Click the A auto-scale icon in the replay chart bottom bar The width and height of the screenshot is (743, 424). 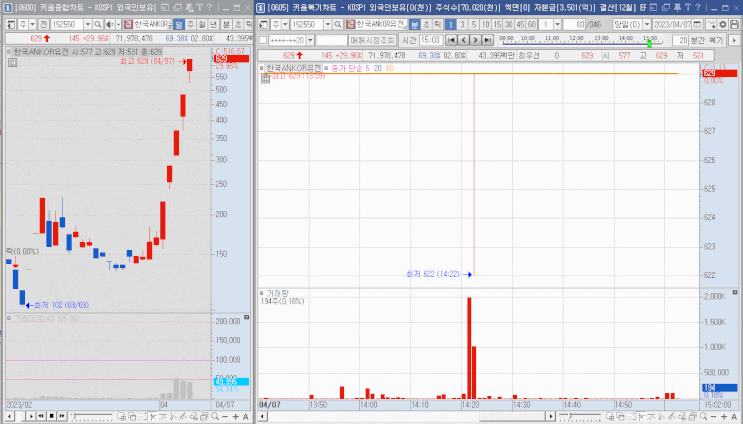pos(734,416)
